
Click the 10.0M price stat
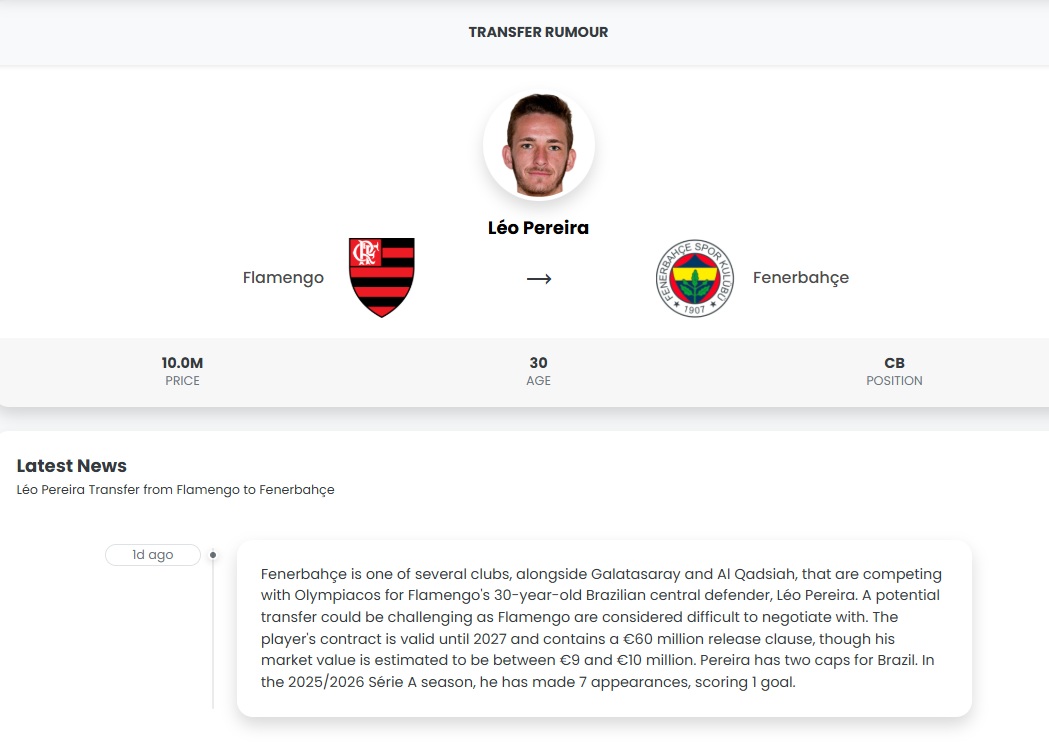182,371
